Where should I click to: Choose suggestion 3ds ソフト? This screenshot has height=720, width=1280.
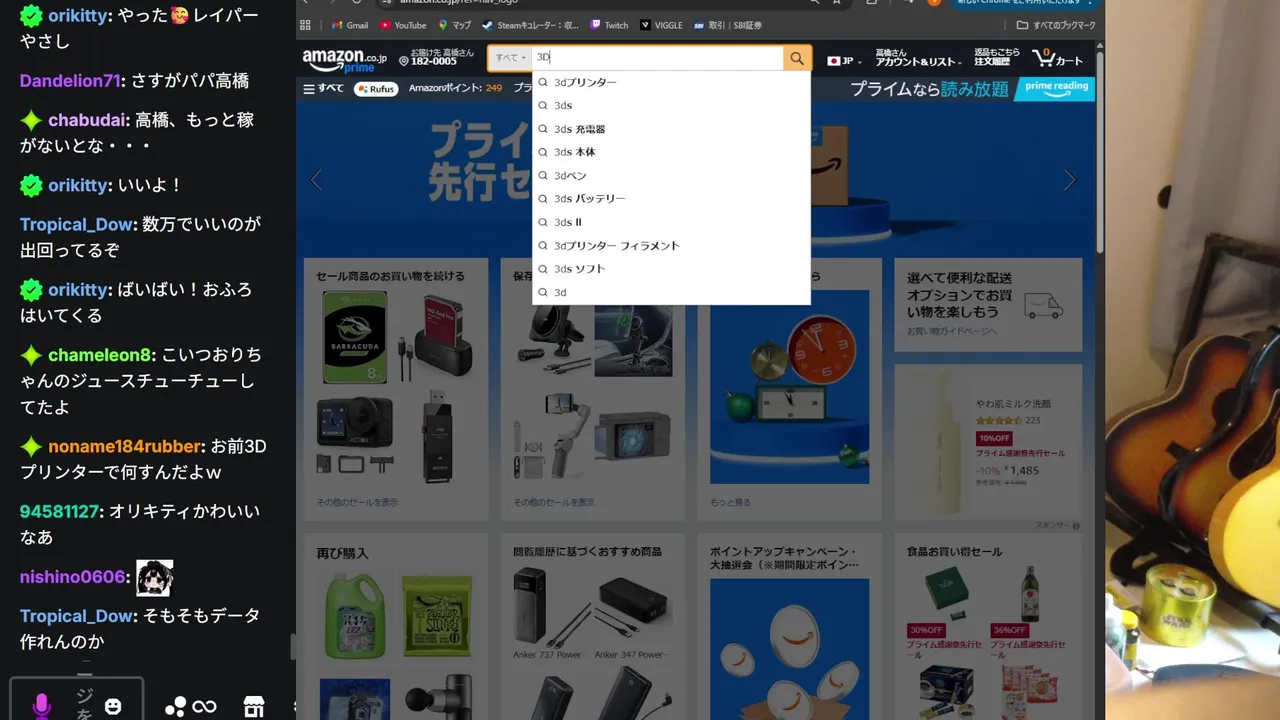click(671, 269)
